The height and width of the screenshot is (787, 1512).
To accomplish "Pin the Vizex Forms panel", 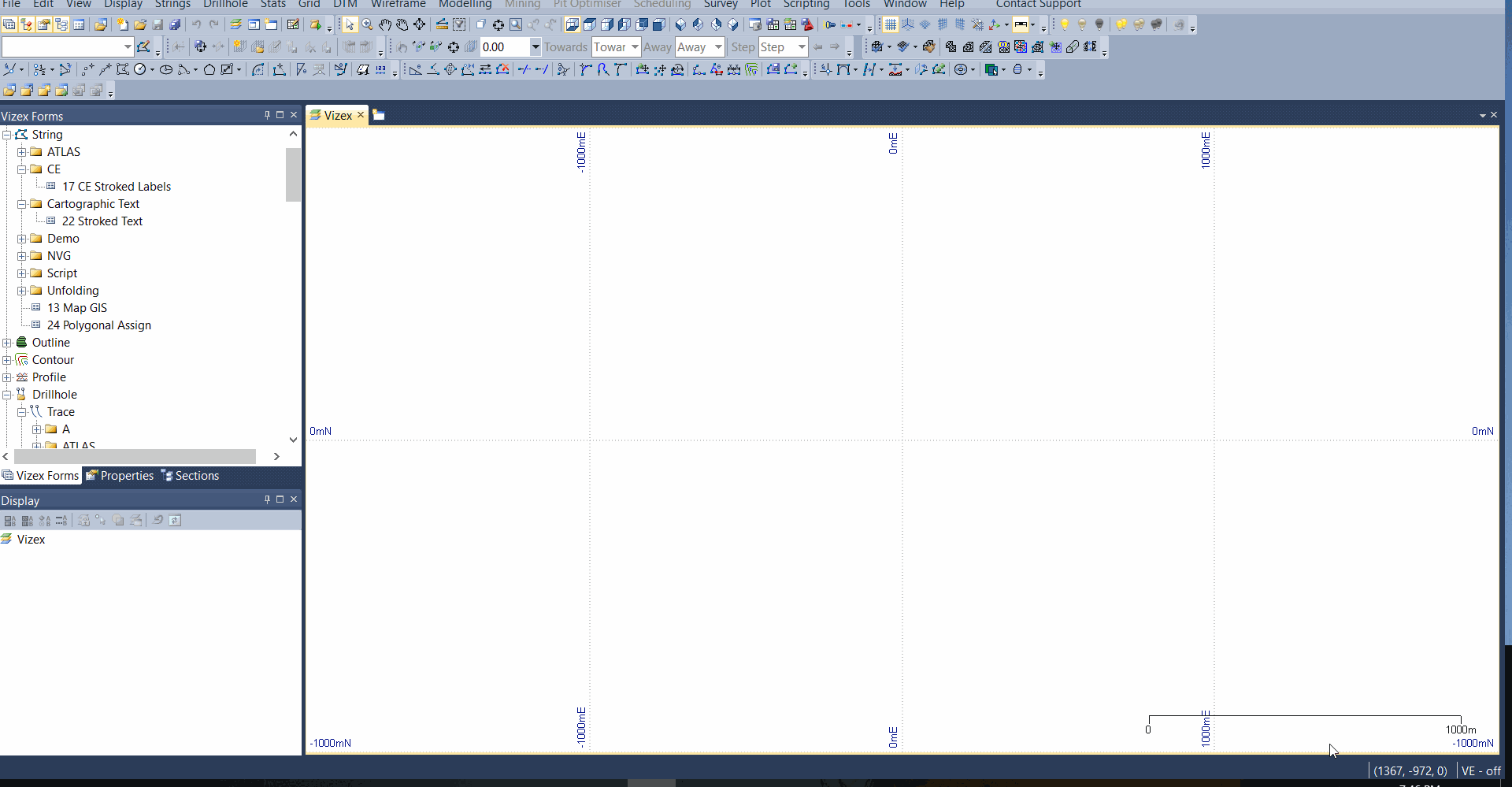I will pos(266,115).
